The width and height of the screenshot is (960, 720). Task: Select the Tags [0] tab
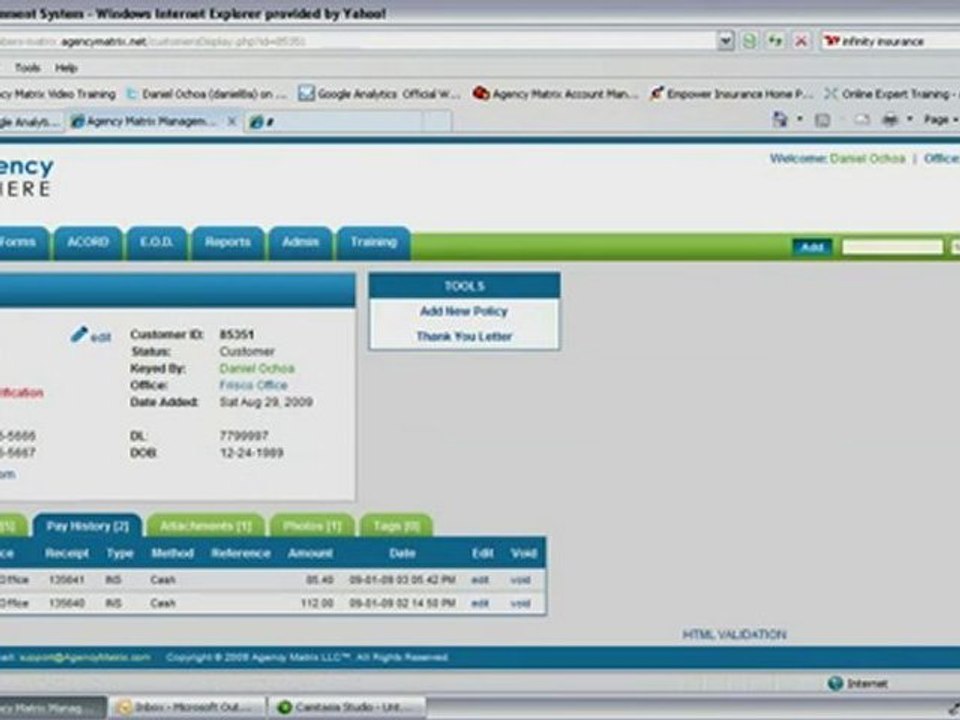tap(396, 526)
